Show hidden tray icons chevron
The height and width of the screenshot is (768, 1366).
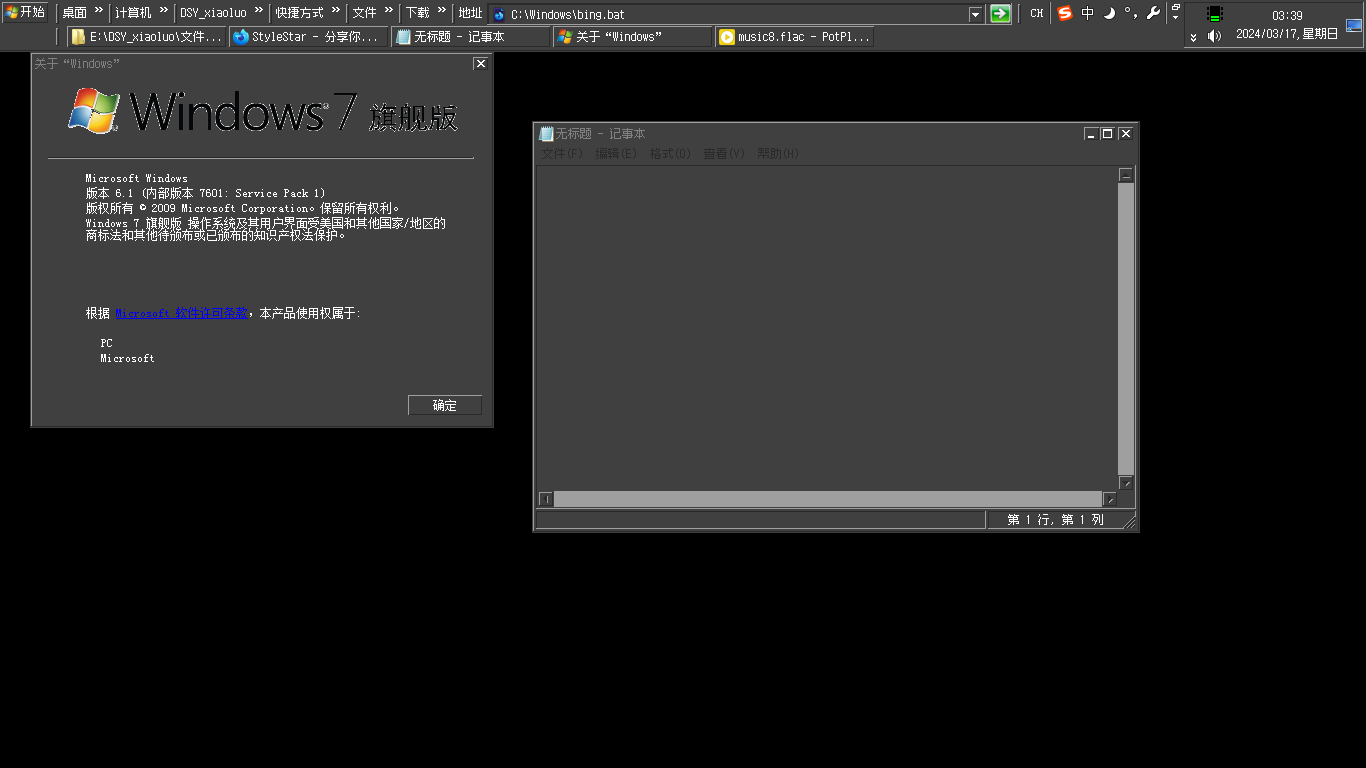tap(1193, 37)
